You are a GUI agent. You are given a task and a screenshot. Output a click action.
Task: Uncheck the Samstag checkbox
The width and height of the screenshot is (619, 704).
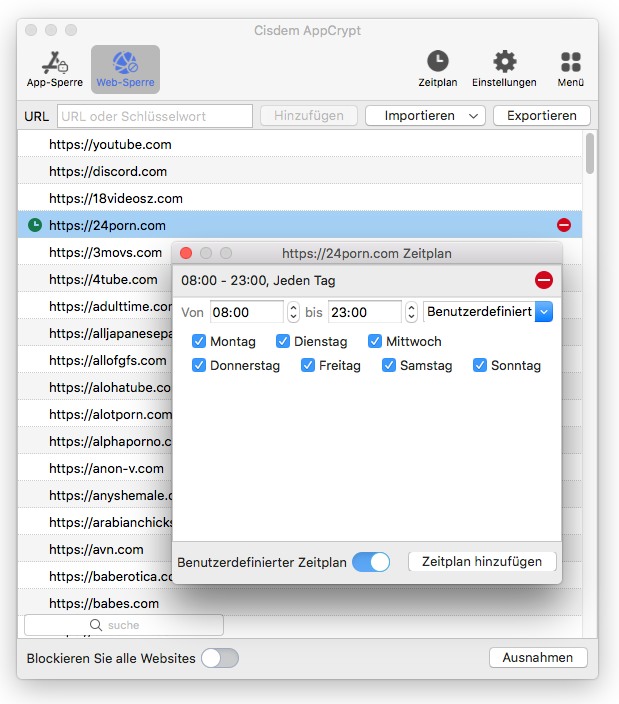coord(388,365)
